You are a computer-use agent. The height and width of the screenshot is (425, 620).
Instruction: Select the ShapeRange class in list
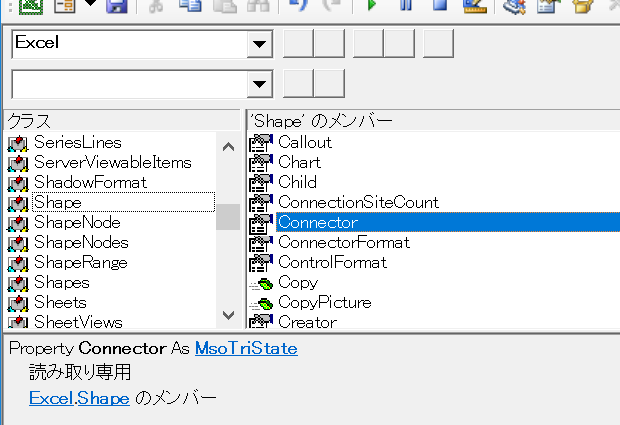pyautogui.click(x=81, y=263)
